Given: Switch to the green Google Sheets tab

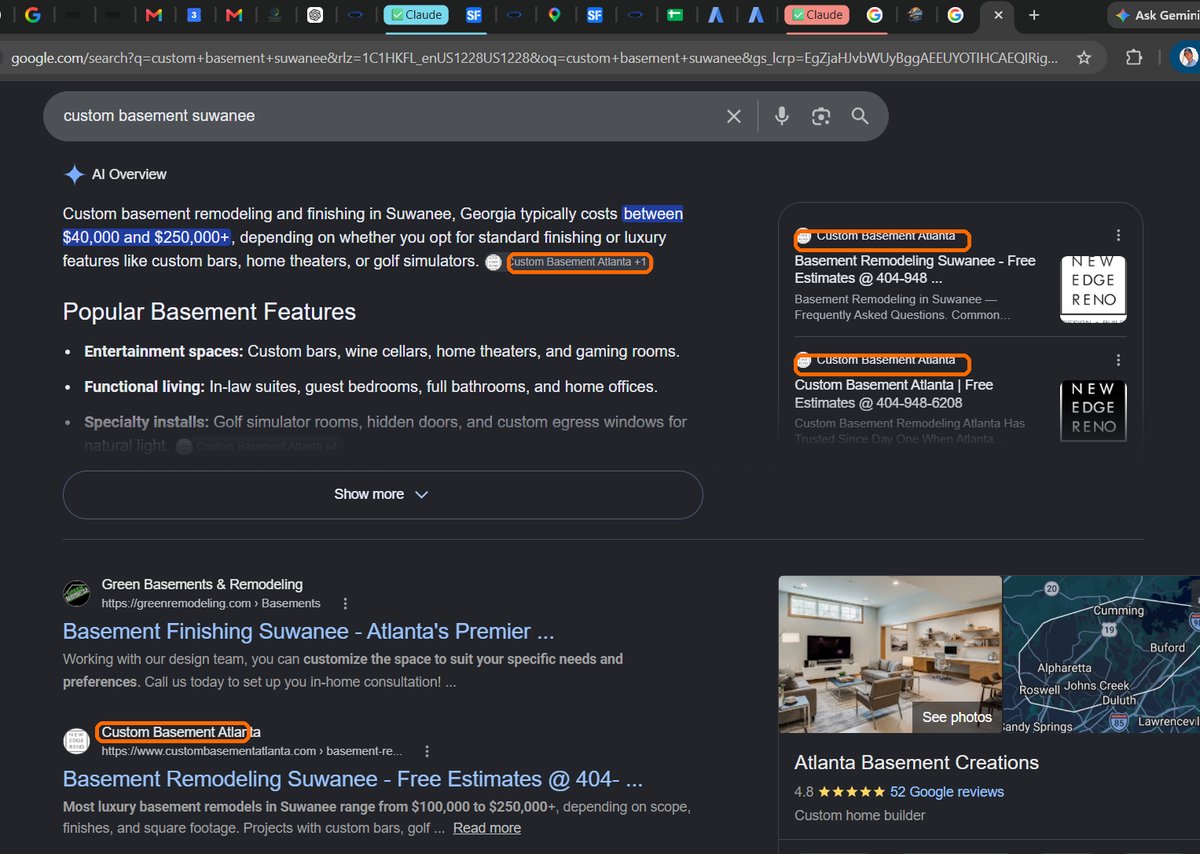Looking at the screenshot, I should click(x=676, y=15).
